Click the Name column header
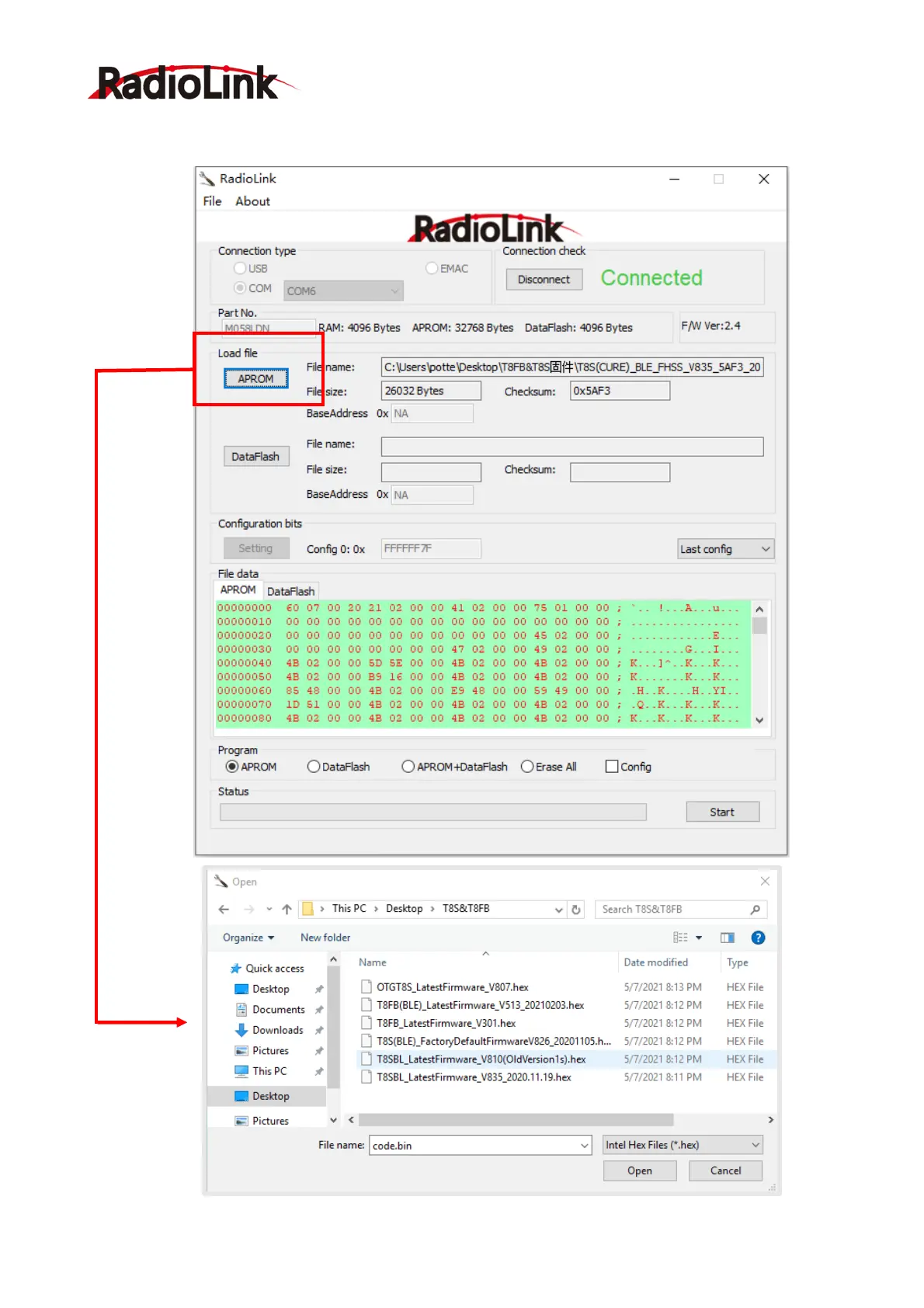 pos(373,962)
